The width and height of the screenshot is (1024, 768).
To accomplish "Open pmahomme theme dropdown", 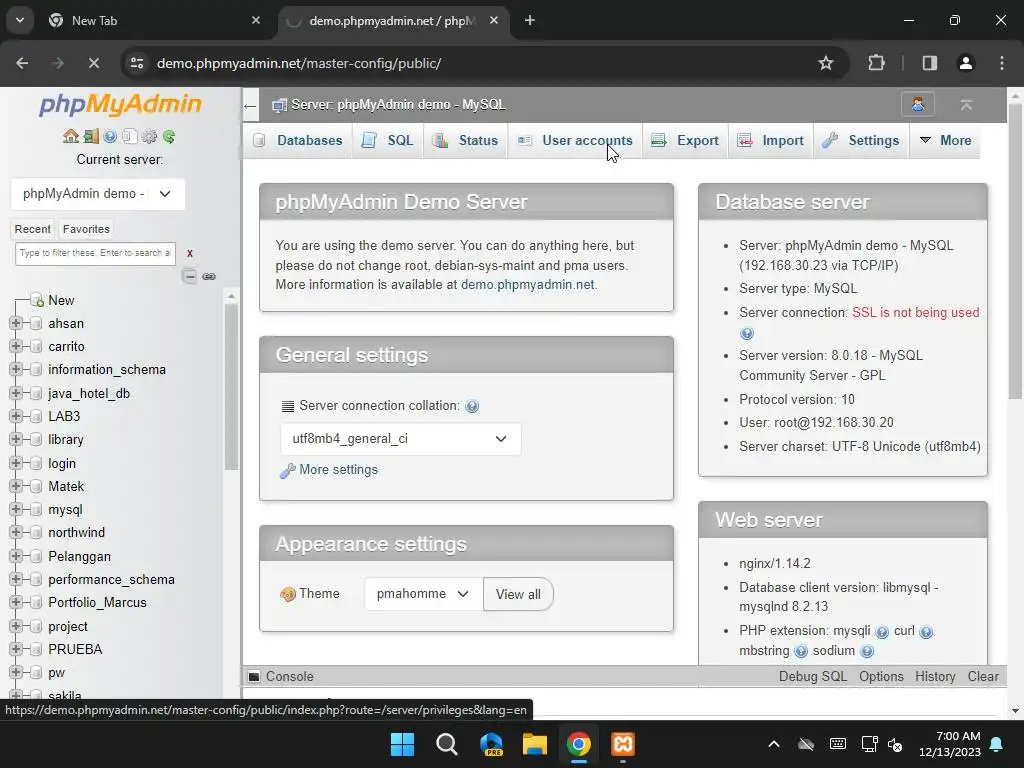I will 423,594.
